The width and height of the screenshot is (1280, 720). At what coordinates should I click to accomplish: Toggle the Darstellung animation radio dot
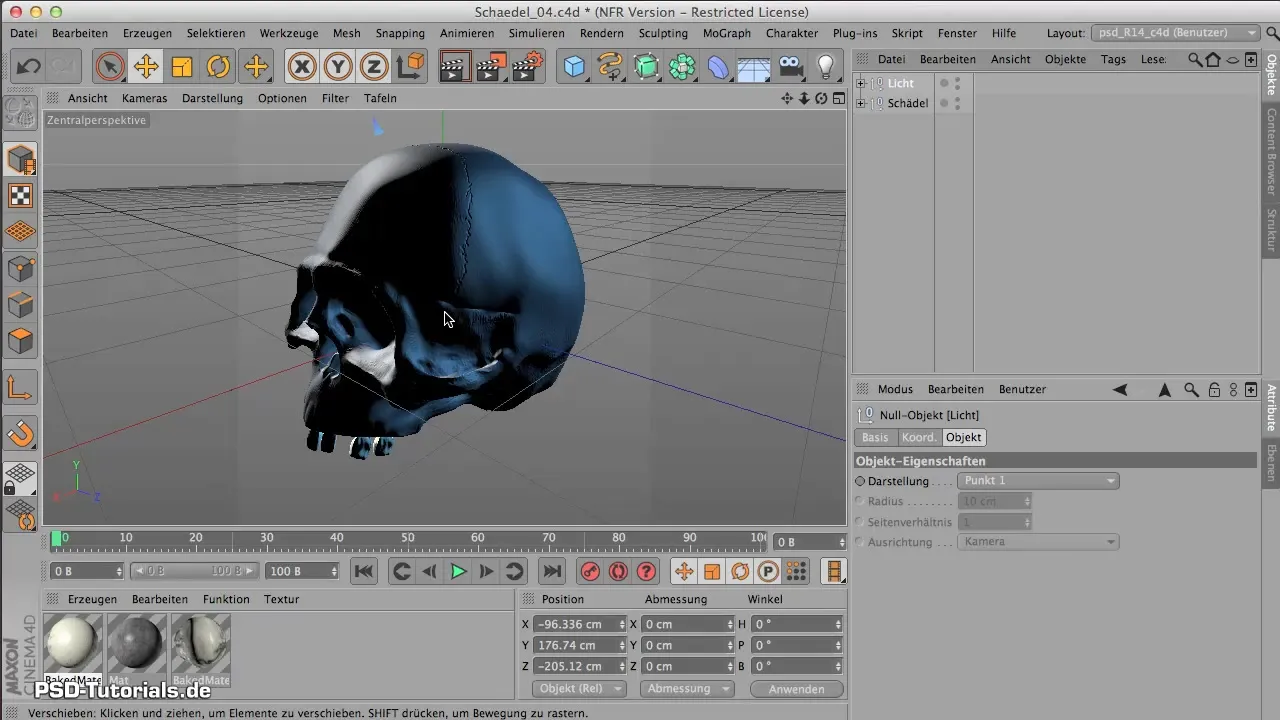(x=860, y=481)
